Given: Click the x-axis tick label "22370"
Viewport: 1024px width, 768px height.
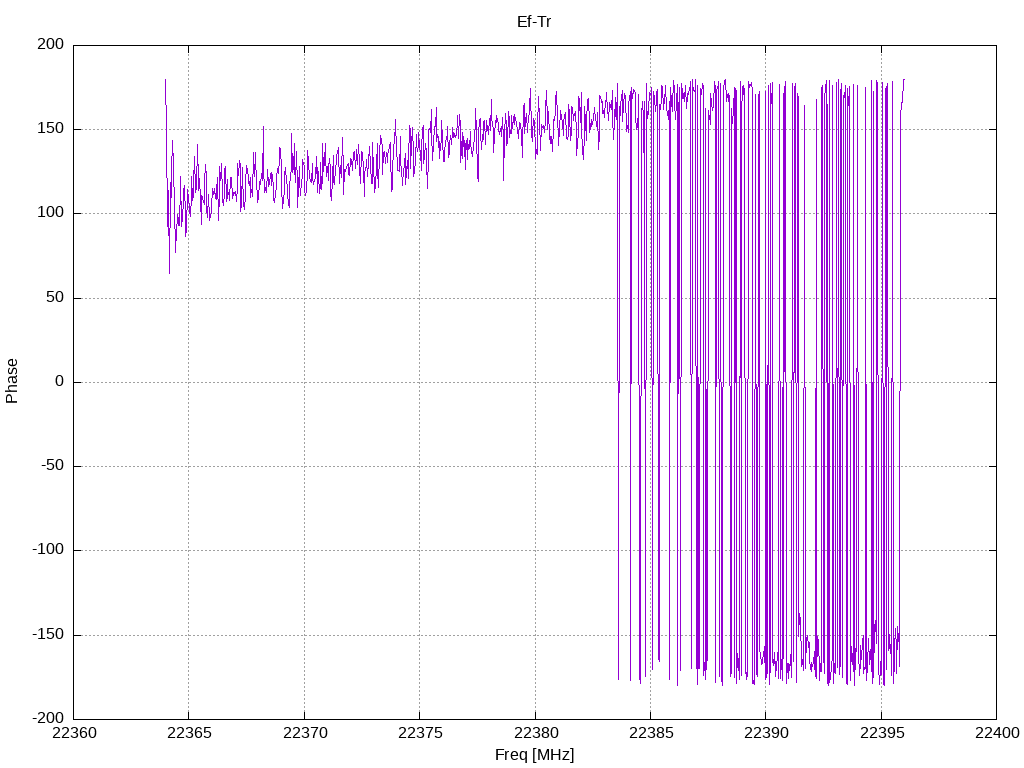Looking at the screenshot, I should pos(305,733).
